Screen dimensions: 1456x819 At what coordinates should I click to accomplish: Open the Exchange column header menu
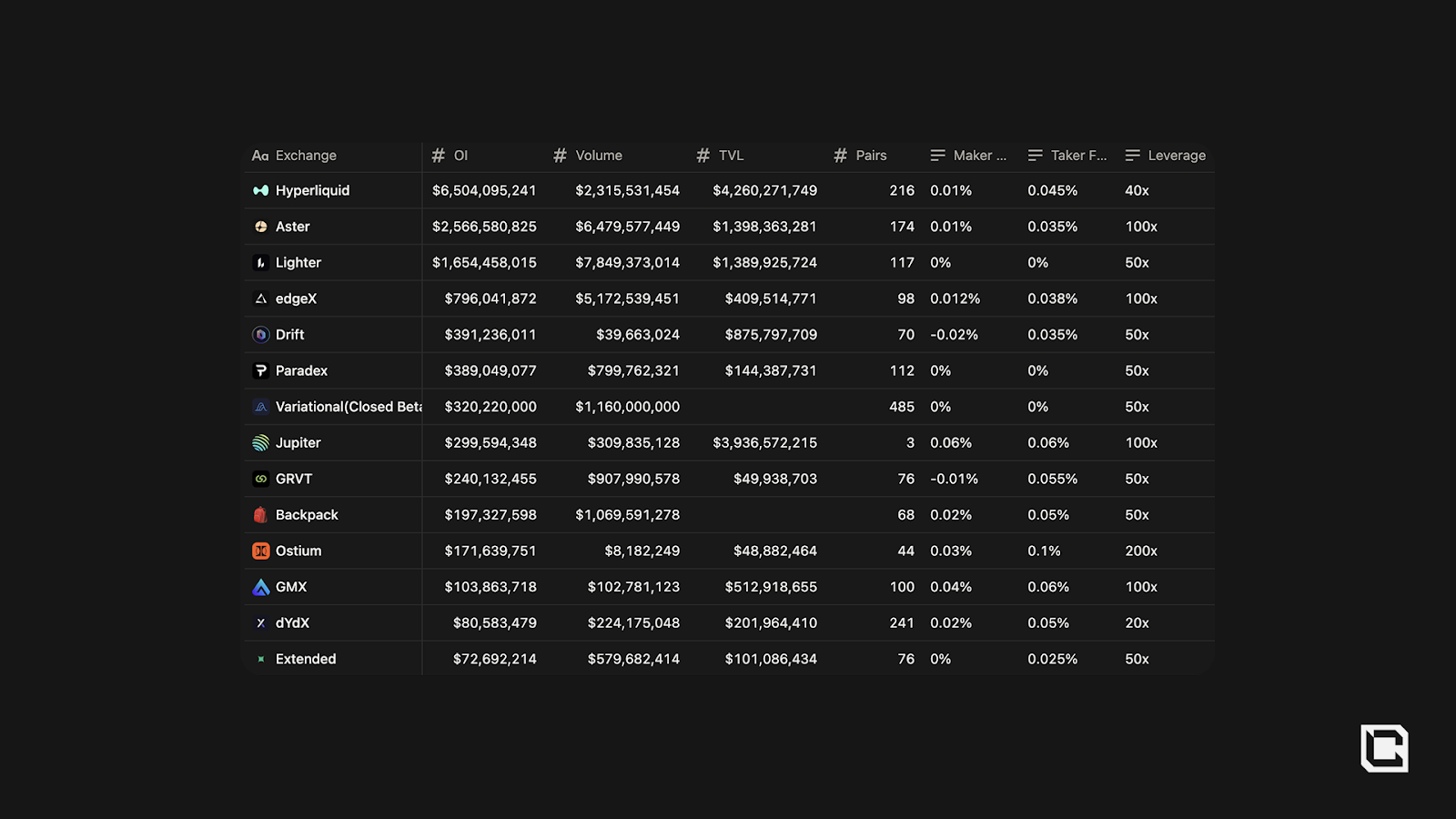click(x=306, y=156)
